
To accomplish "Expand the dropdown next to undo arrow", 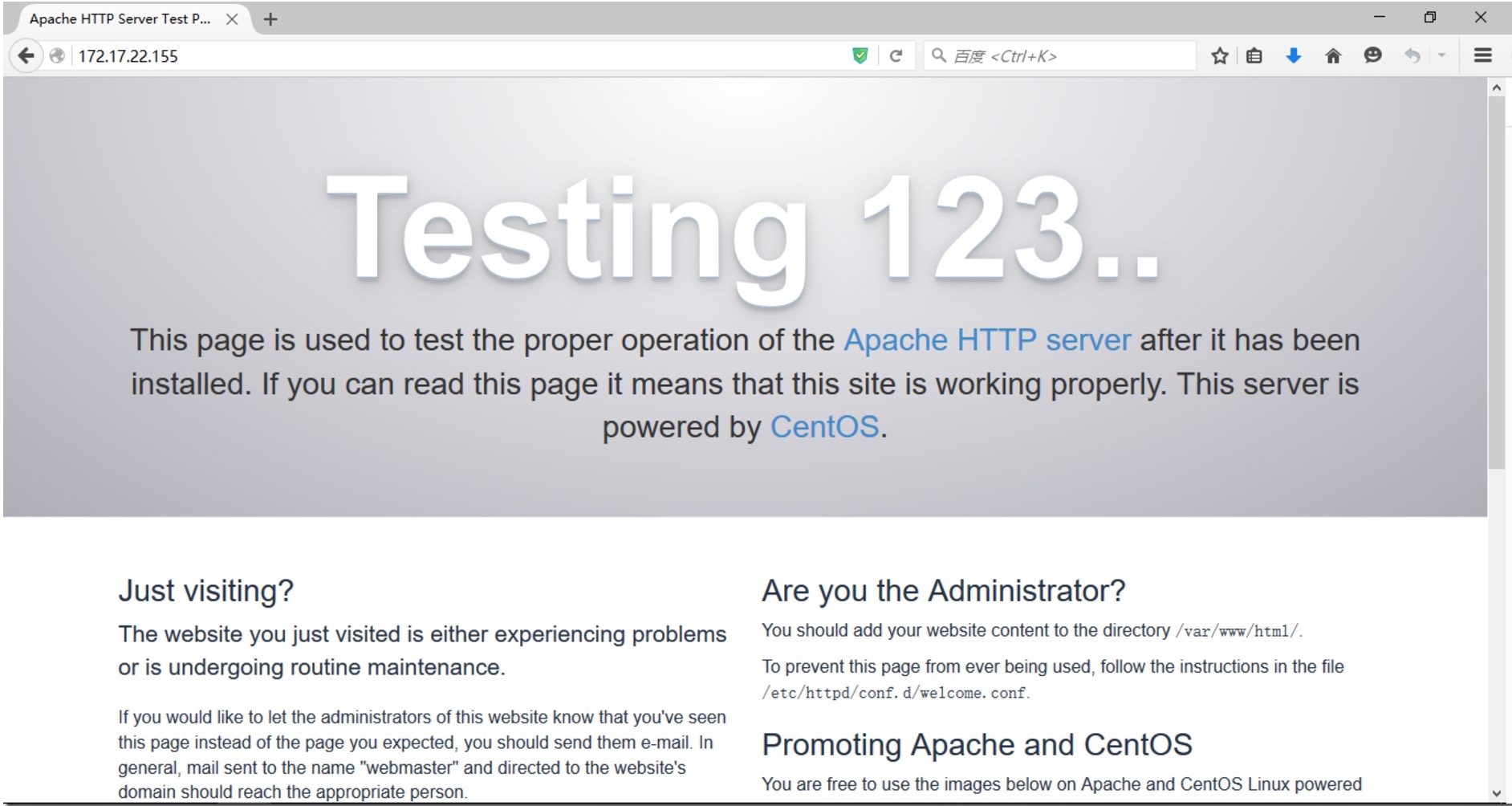I will (1441, 55).
